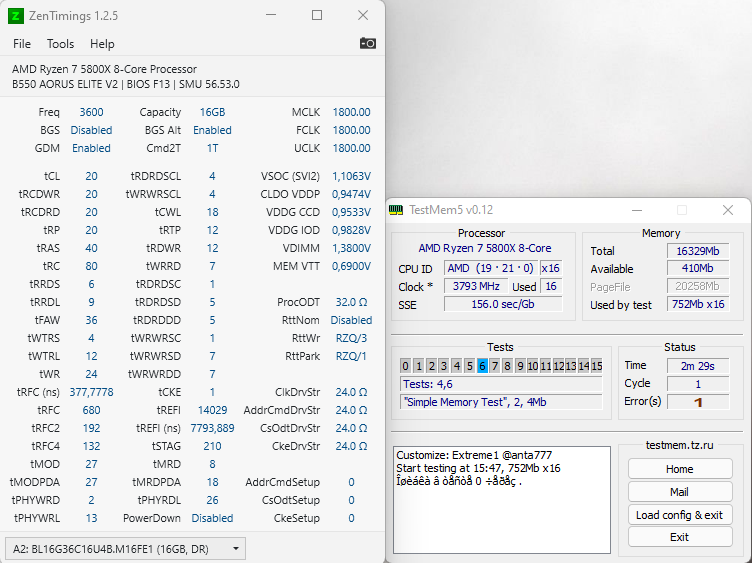Click the Cmd2T value 1T

[x=212, y=148]
